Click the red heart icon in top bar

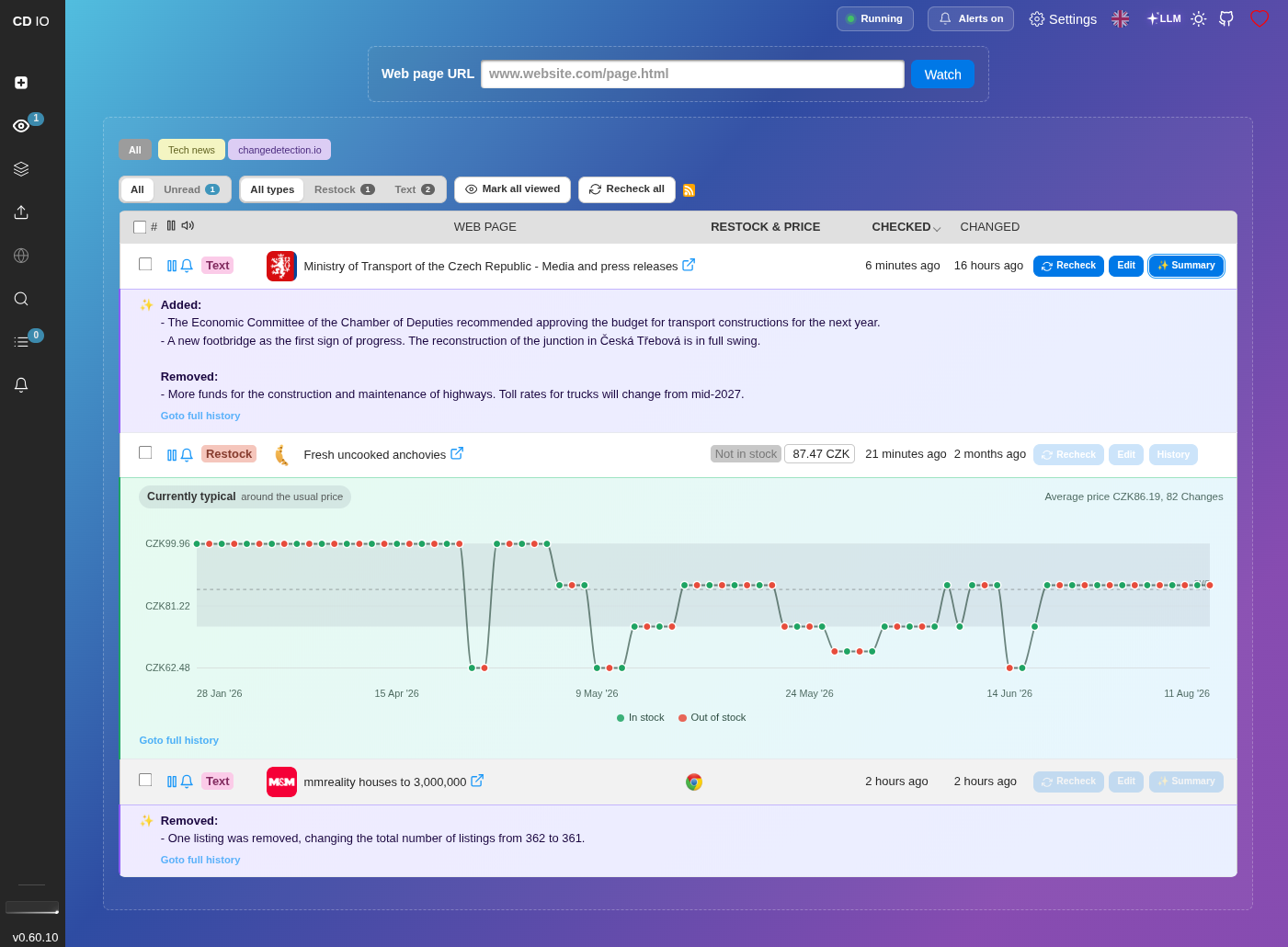click(1260, 18)
